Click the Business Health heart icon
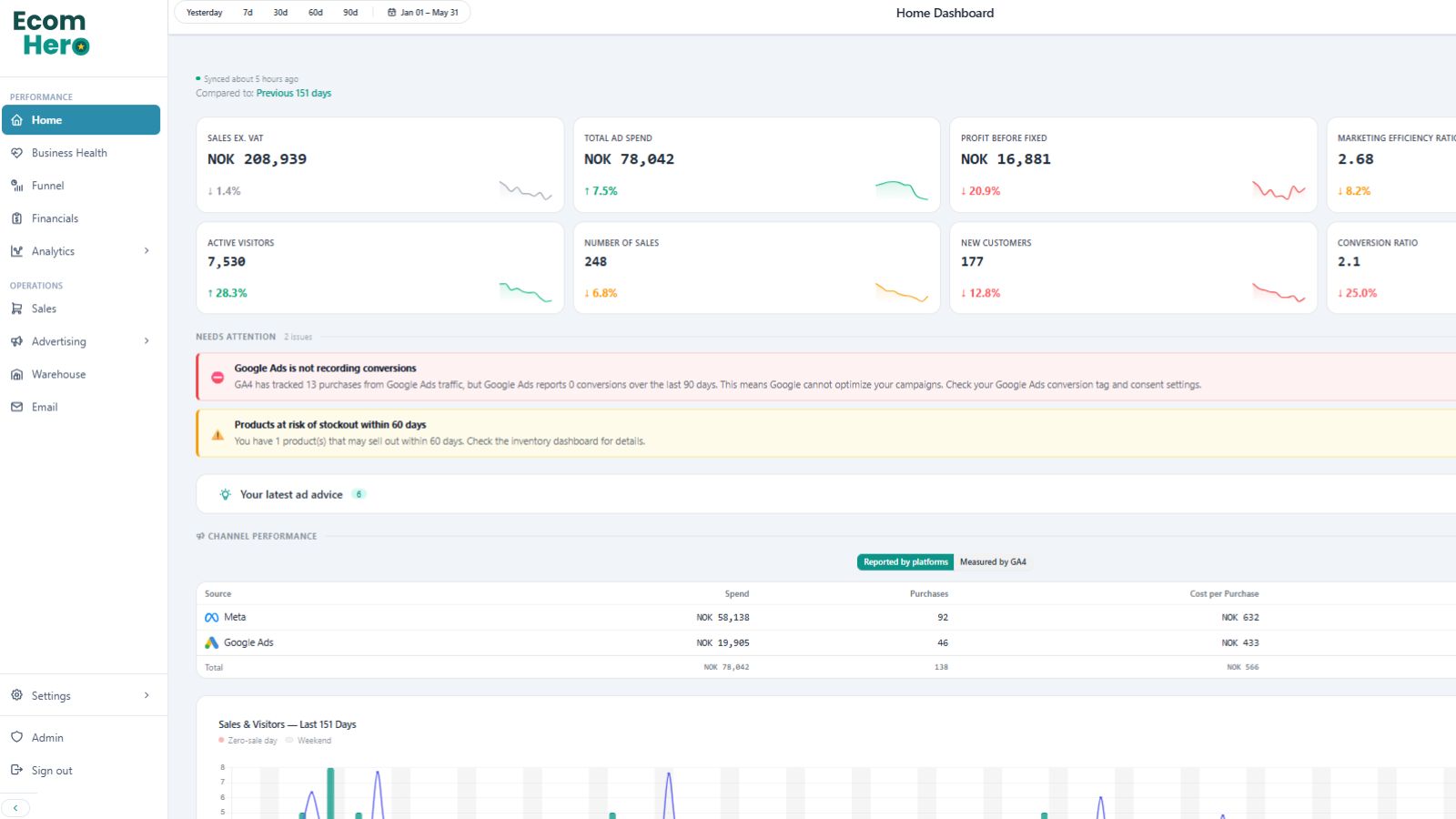Screen dimensions: 1456x819 click(16, 153)
